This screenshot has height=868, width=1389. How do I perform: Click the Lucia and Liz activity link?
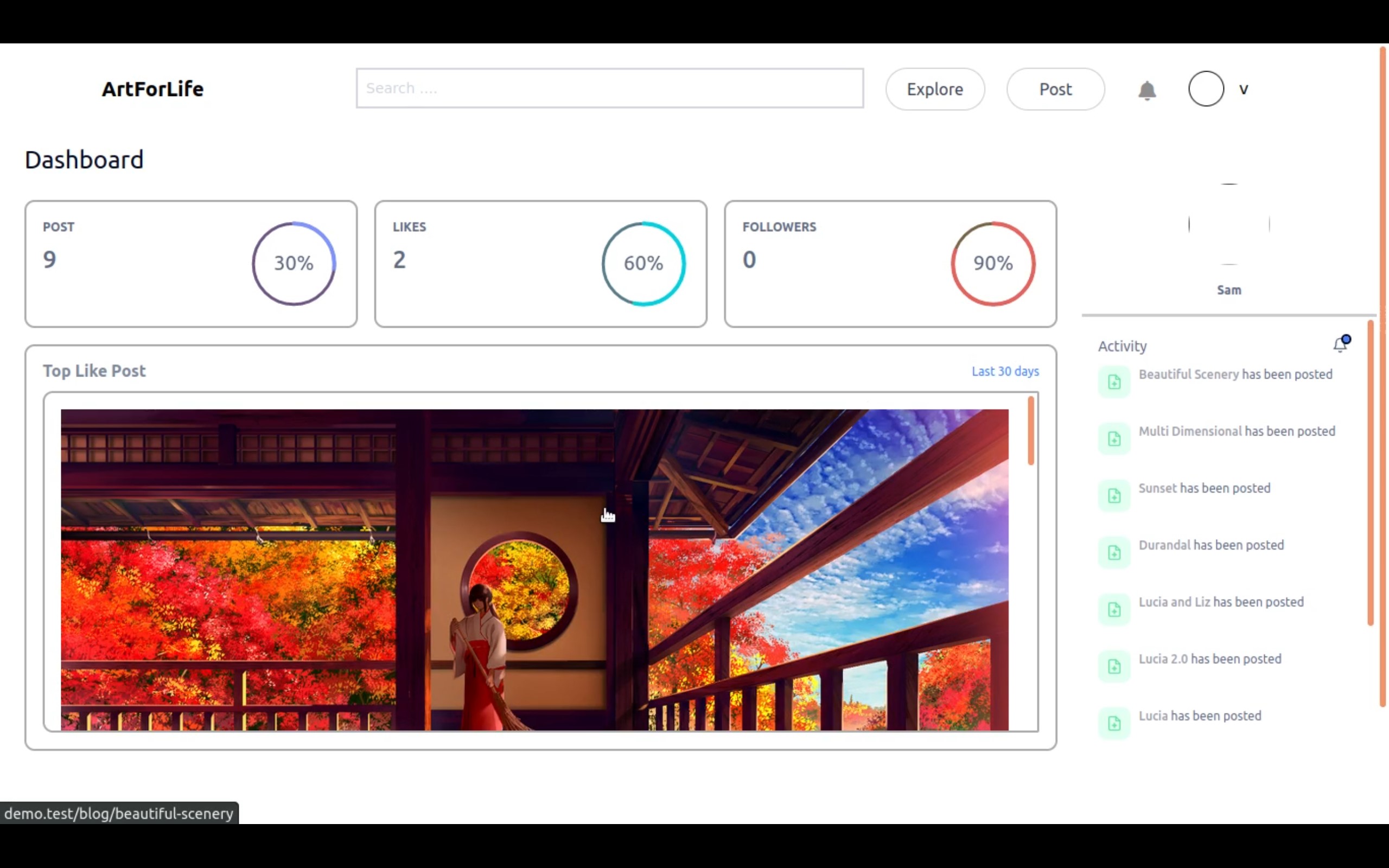(1174, 602)
